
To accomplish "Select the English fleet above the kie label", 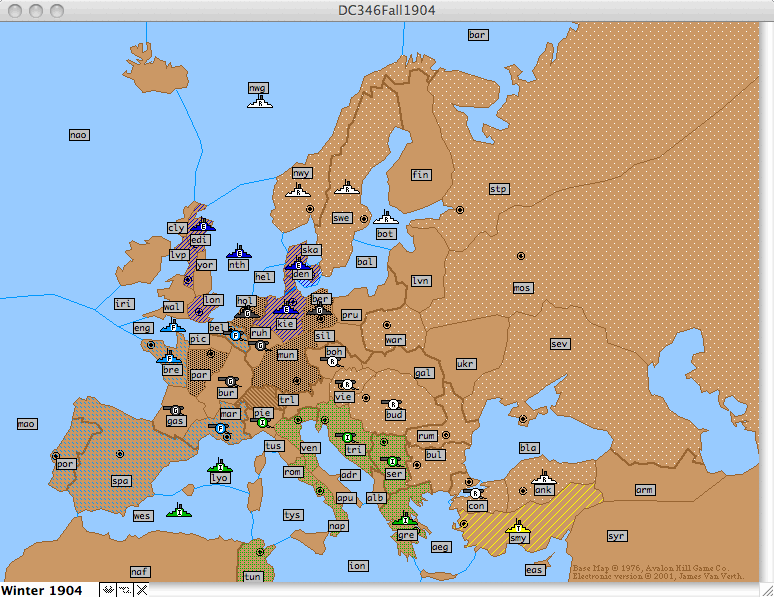I will (x=286, y=308).
